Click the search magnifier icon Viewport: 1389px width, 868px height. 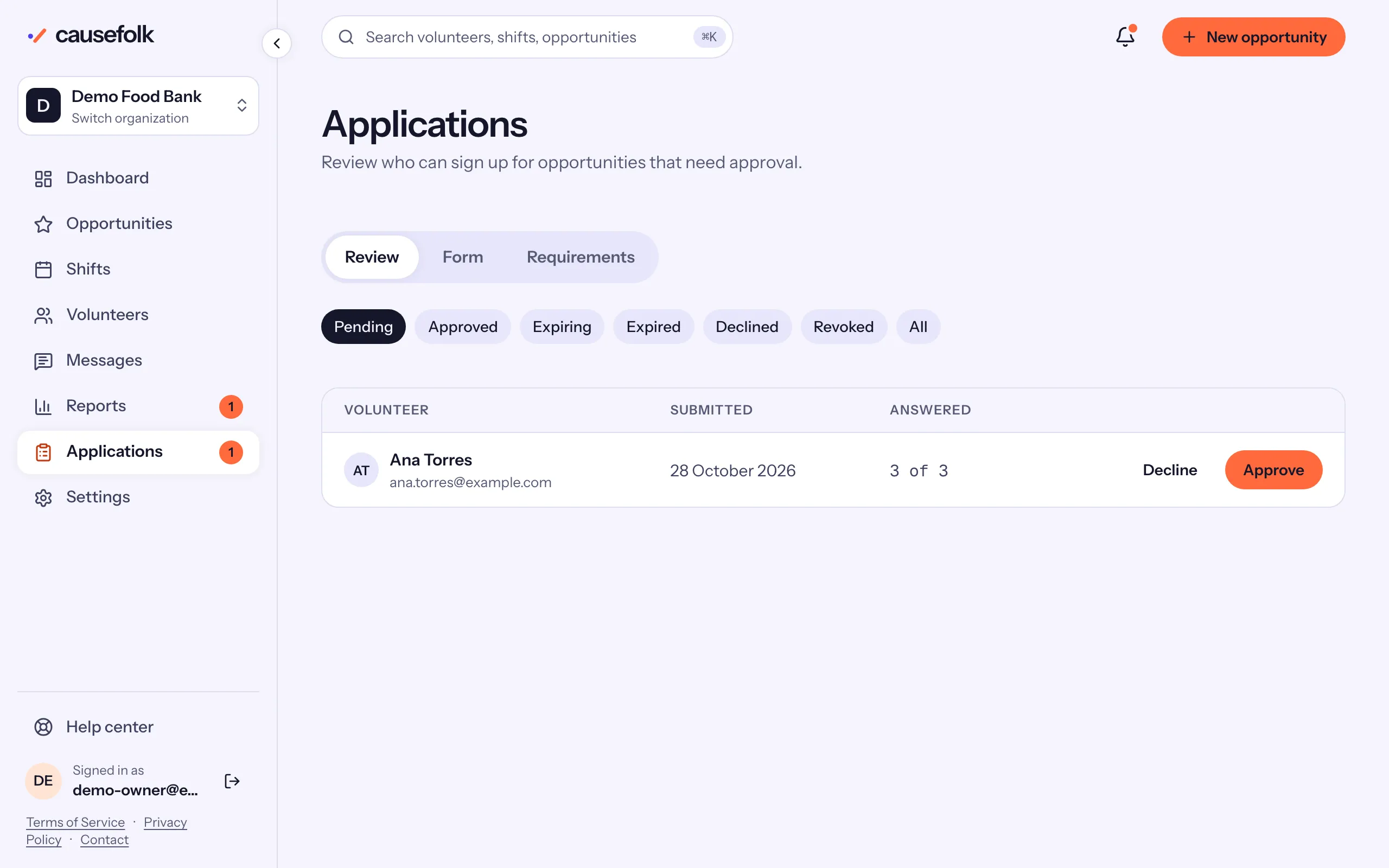pos(346,37)
